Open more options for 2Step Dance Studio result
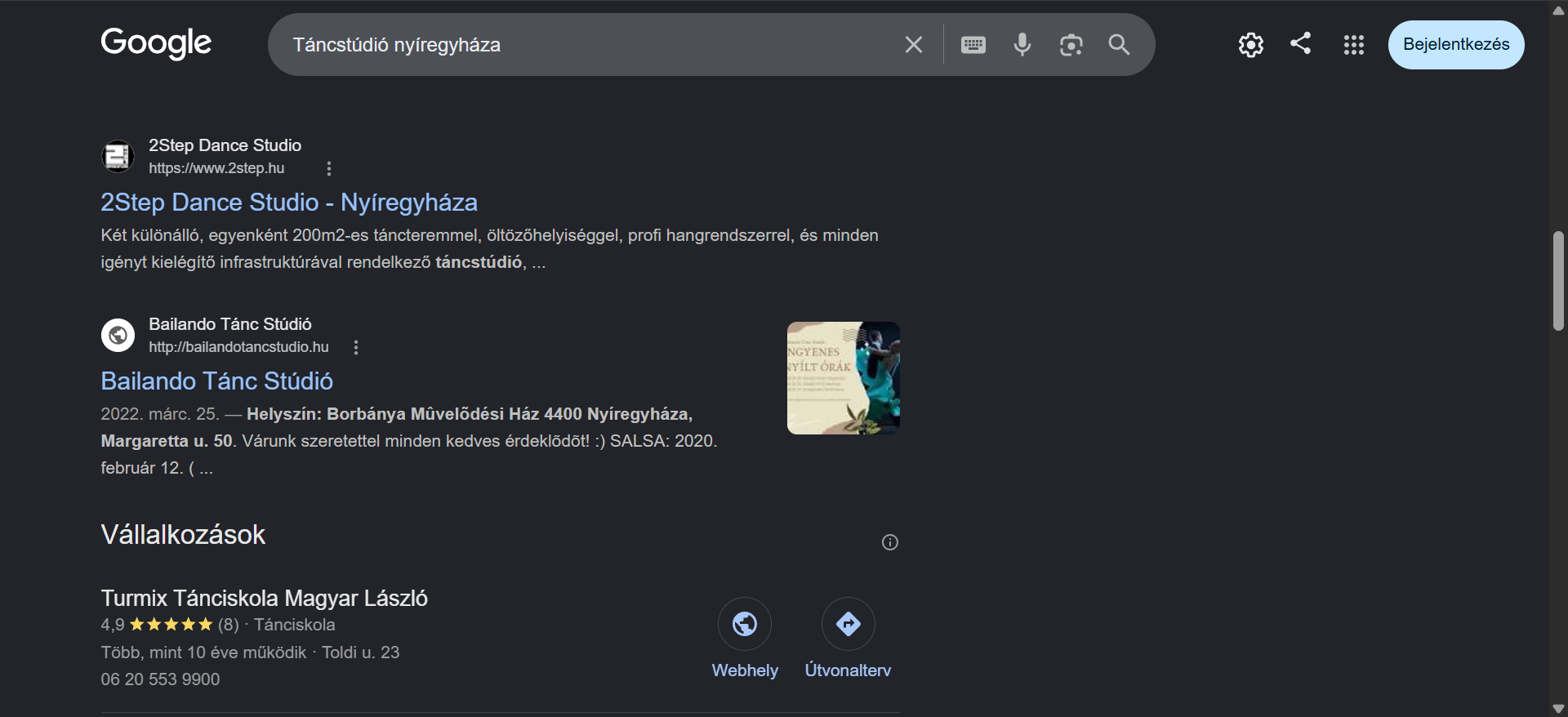Screen dimensions: 1568x717 click(x=329, y=168)
